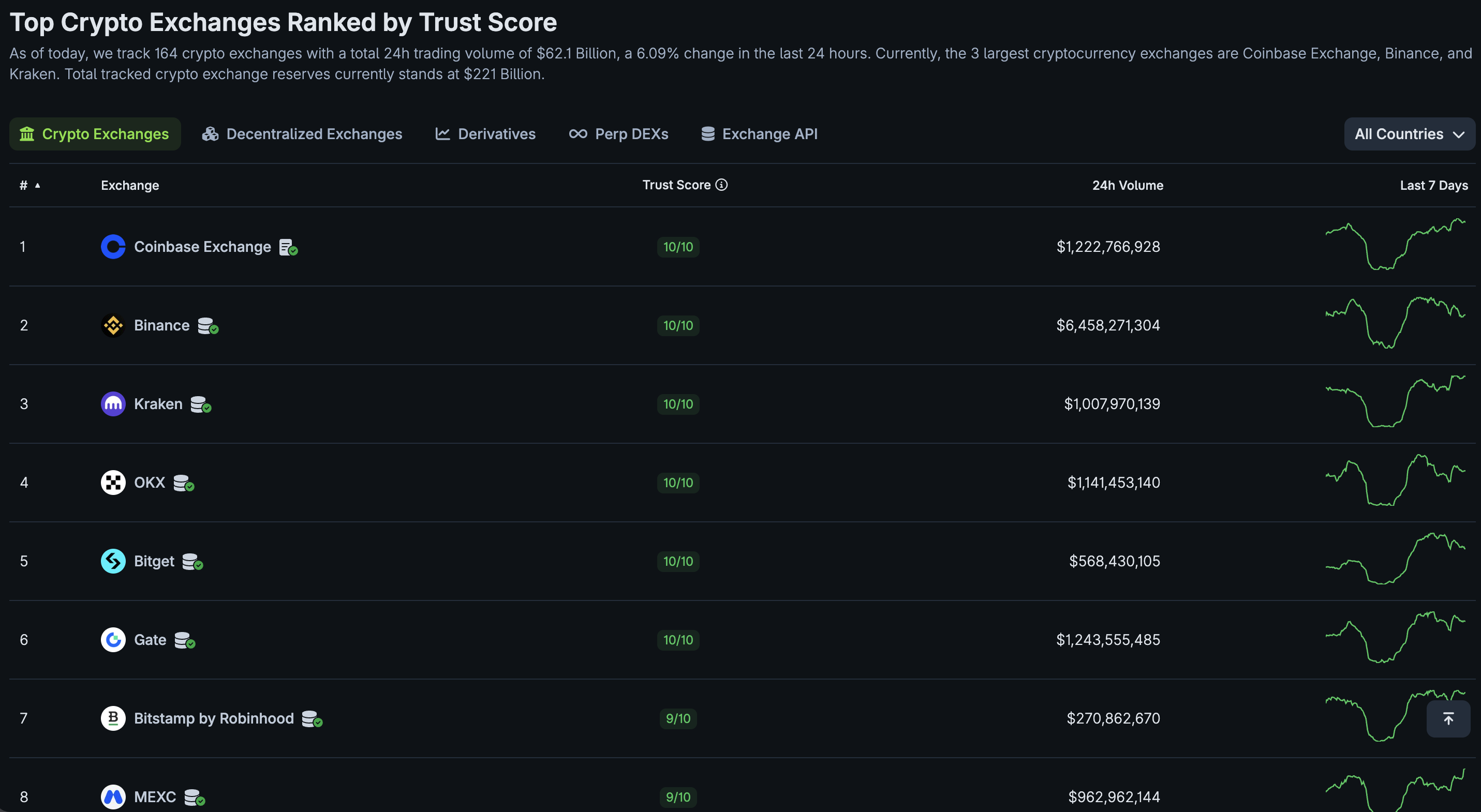The width and height of the screenshot is (1481, 812).
Task: Click the verified document badge beside Coinbase Exchange
Action: click(x=289, y=247)
